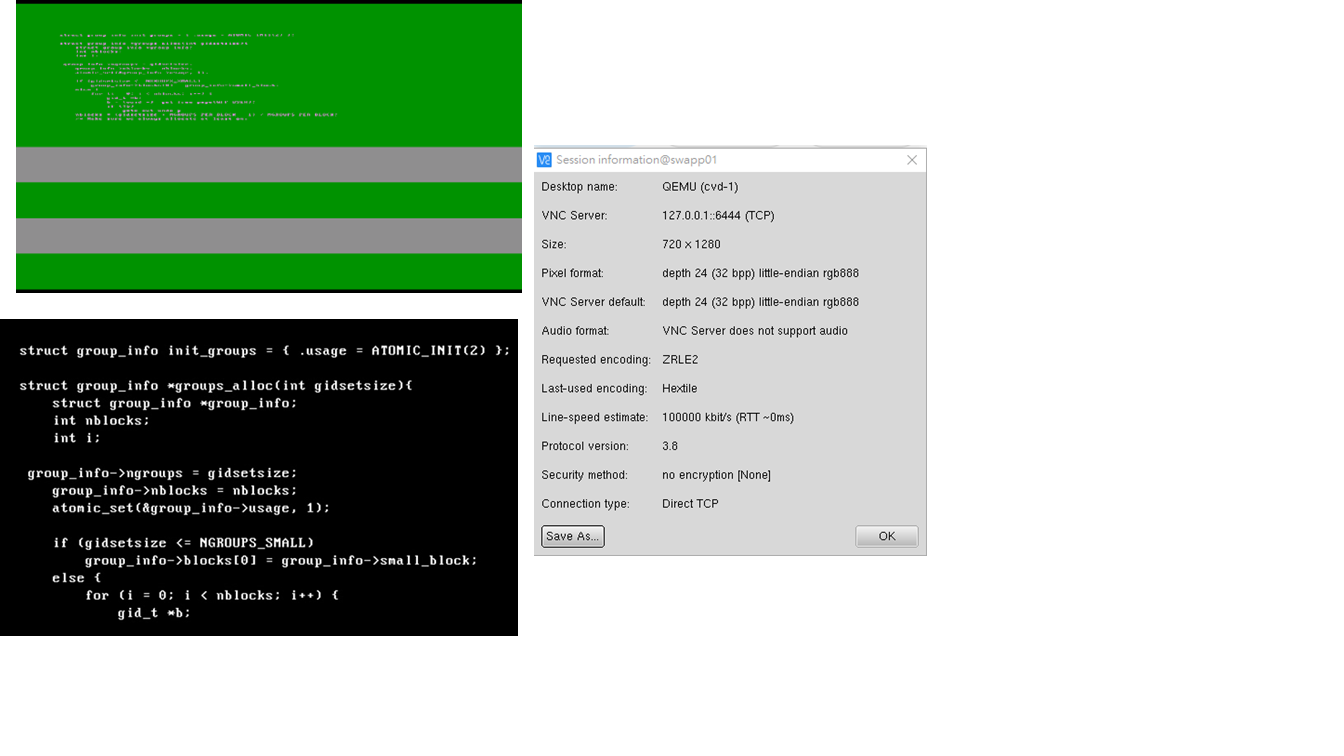Click the Protocol version value 3.8

pos(670,447)
